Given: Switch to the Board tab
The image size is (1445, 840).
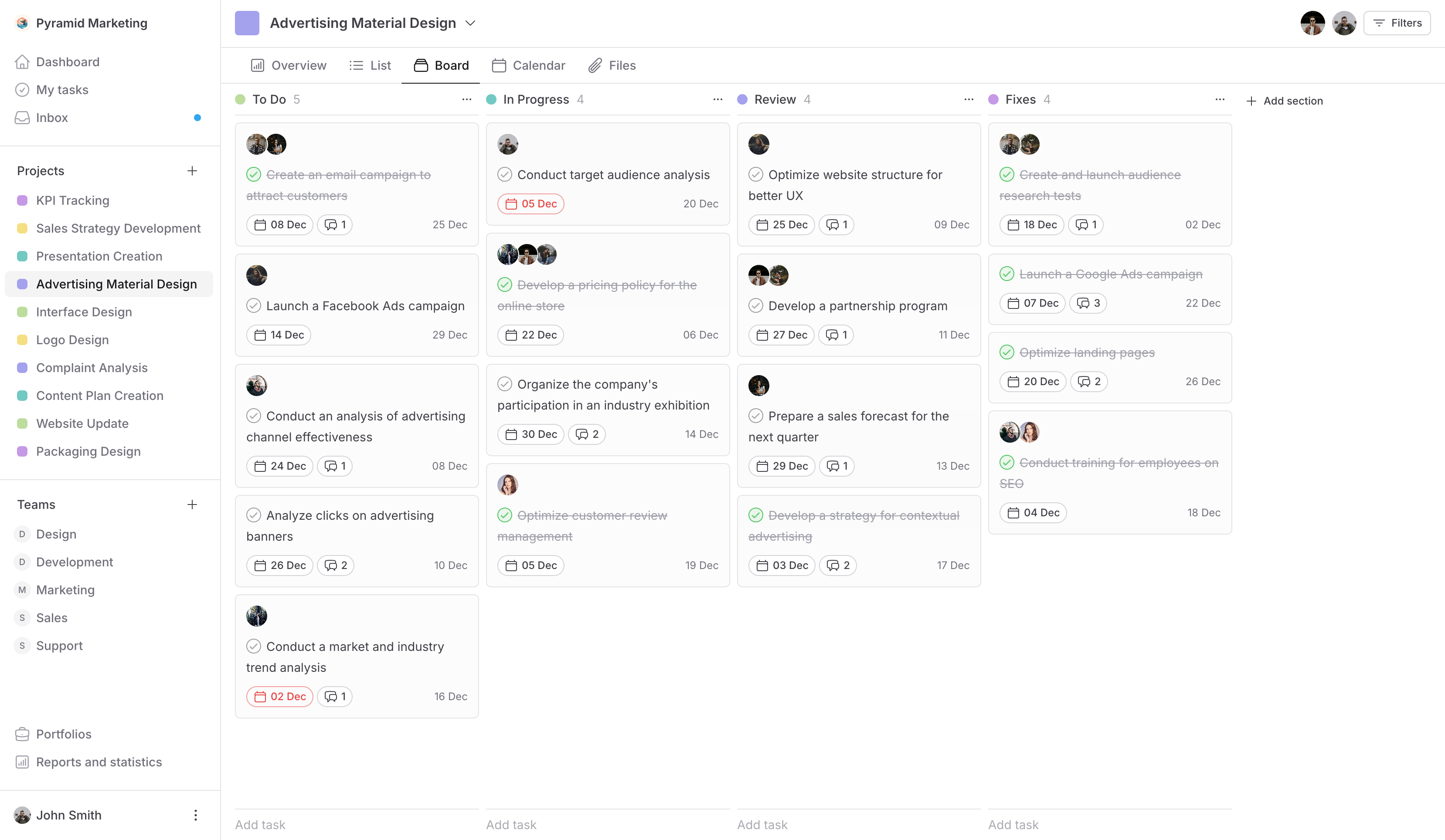Looking at the screenshot, I should pyautogui.click(x=441, y=65).
